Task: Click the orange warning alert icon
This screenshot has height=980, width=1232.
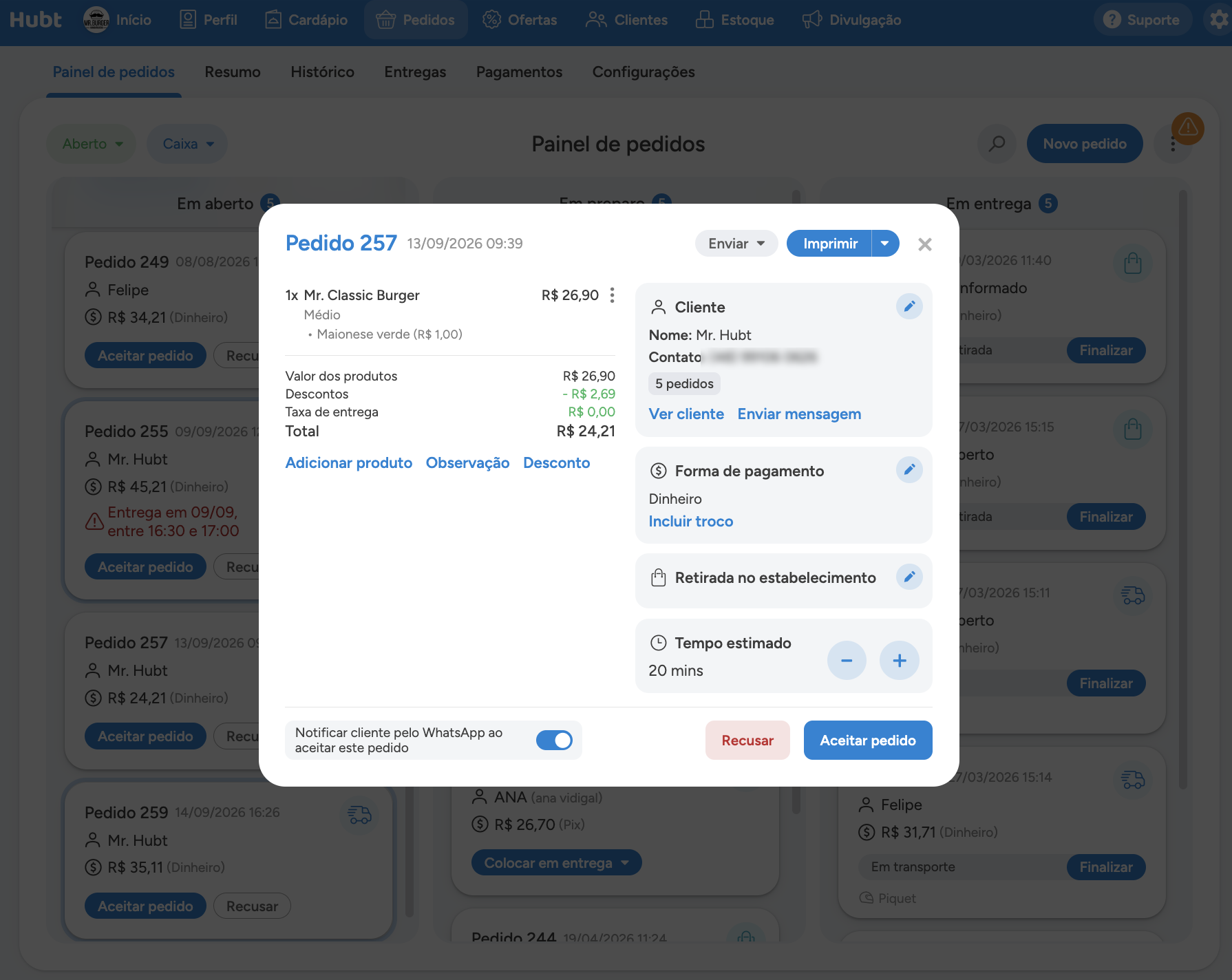Action: click(1188, 128)
